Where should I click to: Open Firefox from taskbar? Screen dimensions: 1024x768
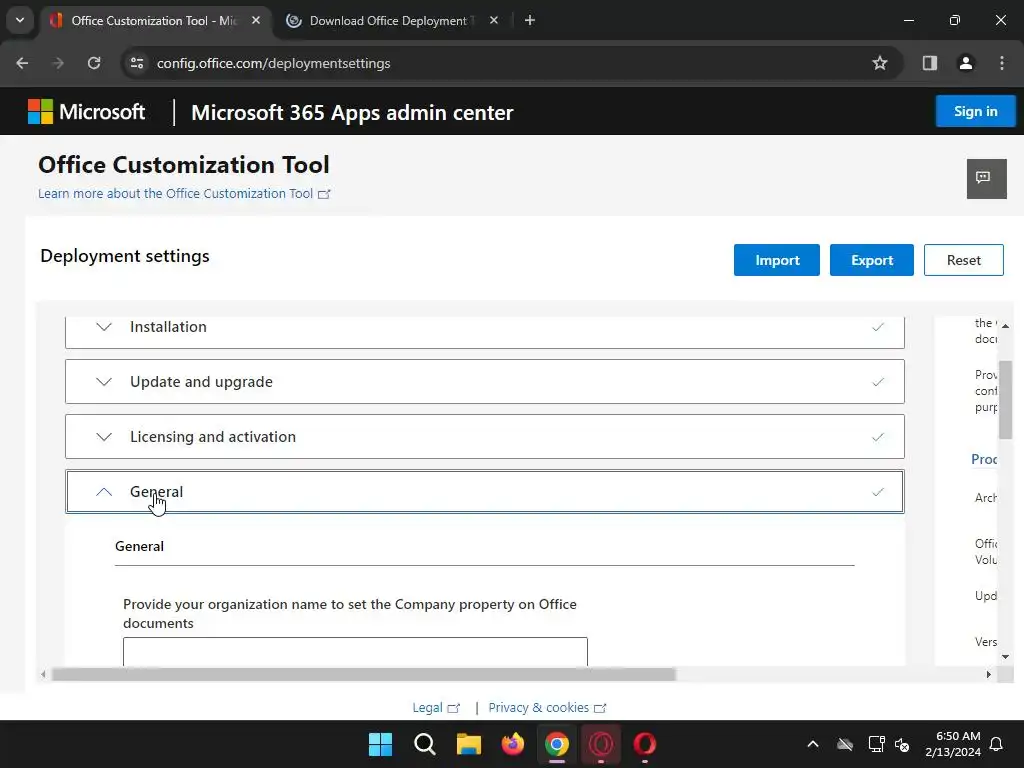click(x=513, y=744)
